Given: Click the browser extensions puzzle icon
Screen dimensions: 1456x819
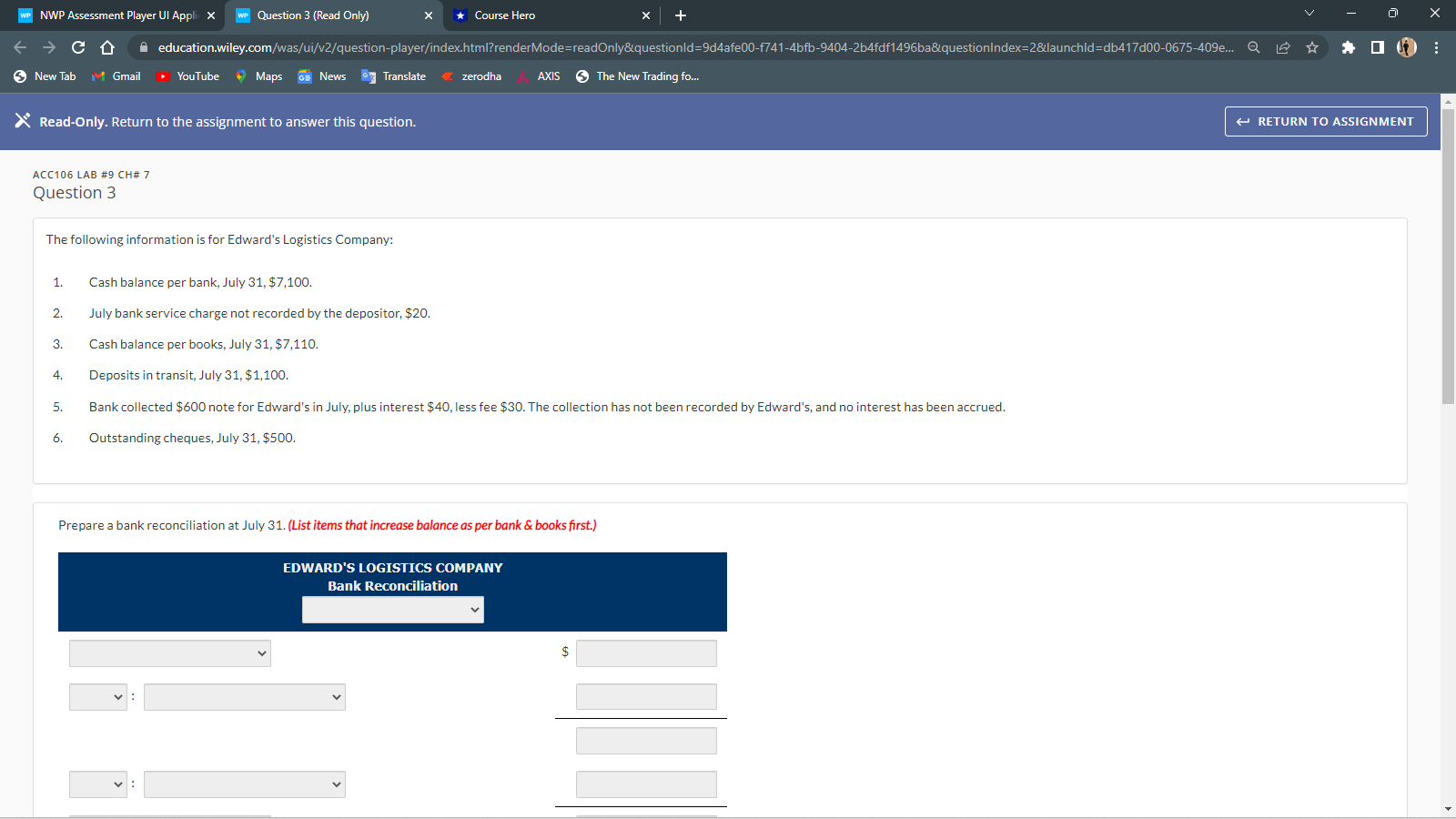Looking at the screenshot, I should 1349,47.
